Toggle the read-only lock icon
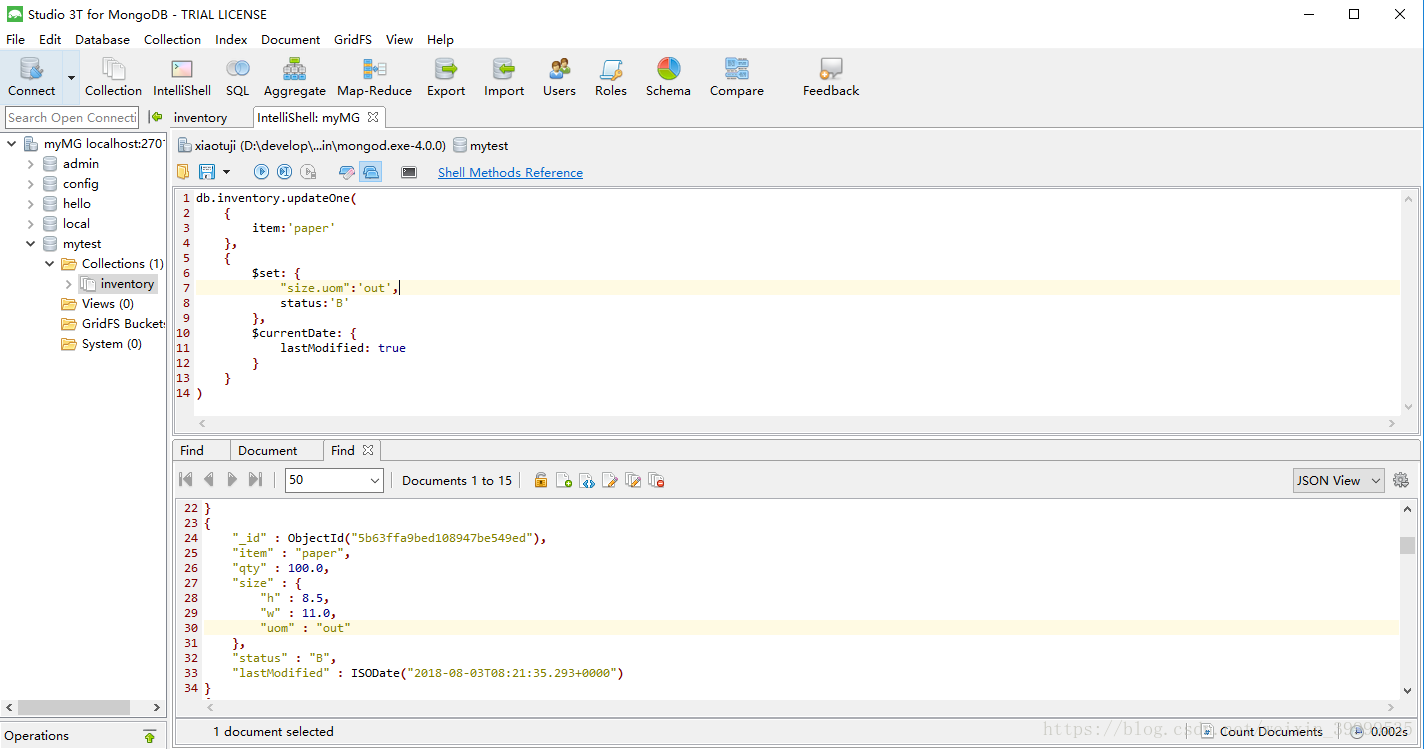The width and height of the screenshot is (1424, 749). tap(541, 481)
